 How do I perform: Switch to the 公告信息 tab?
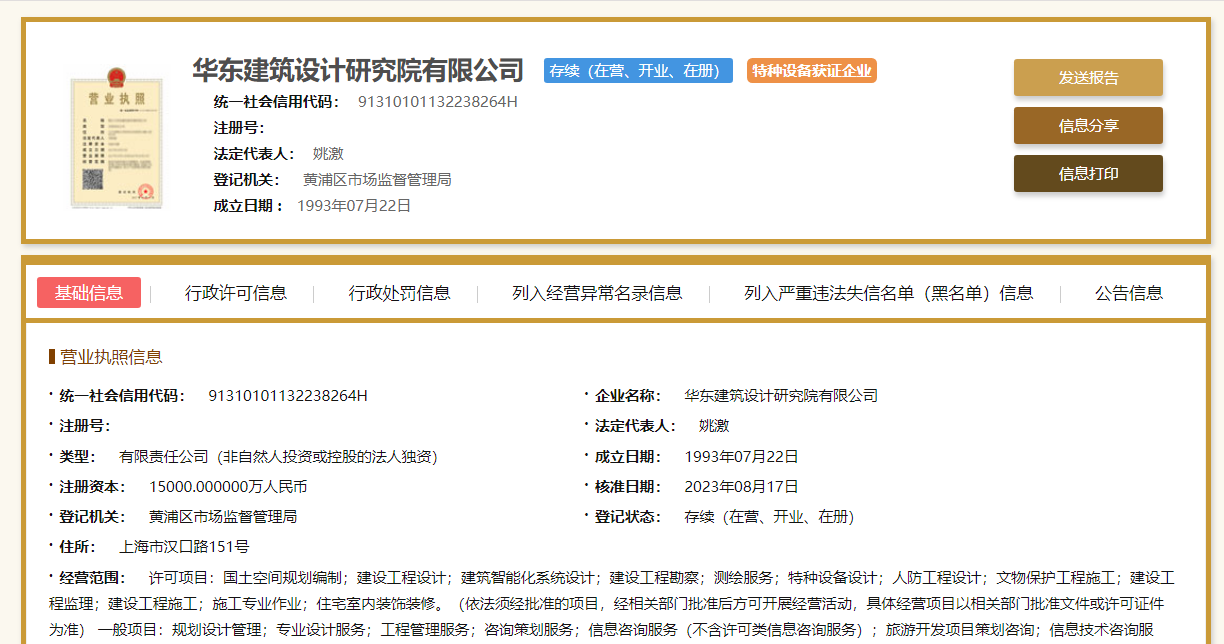1129,293
